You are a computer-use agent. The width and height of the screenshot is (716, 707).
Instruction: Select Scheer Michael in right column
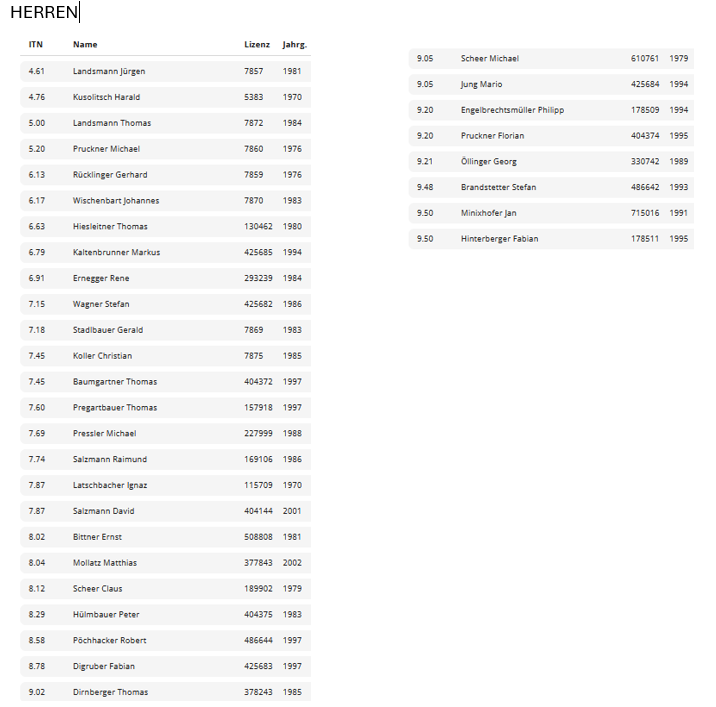coord(490,59)
